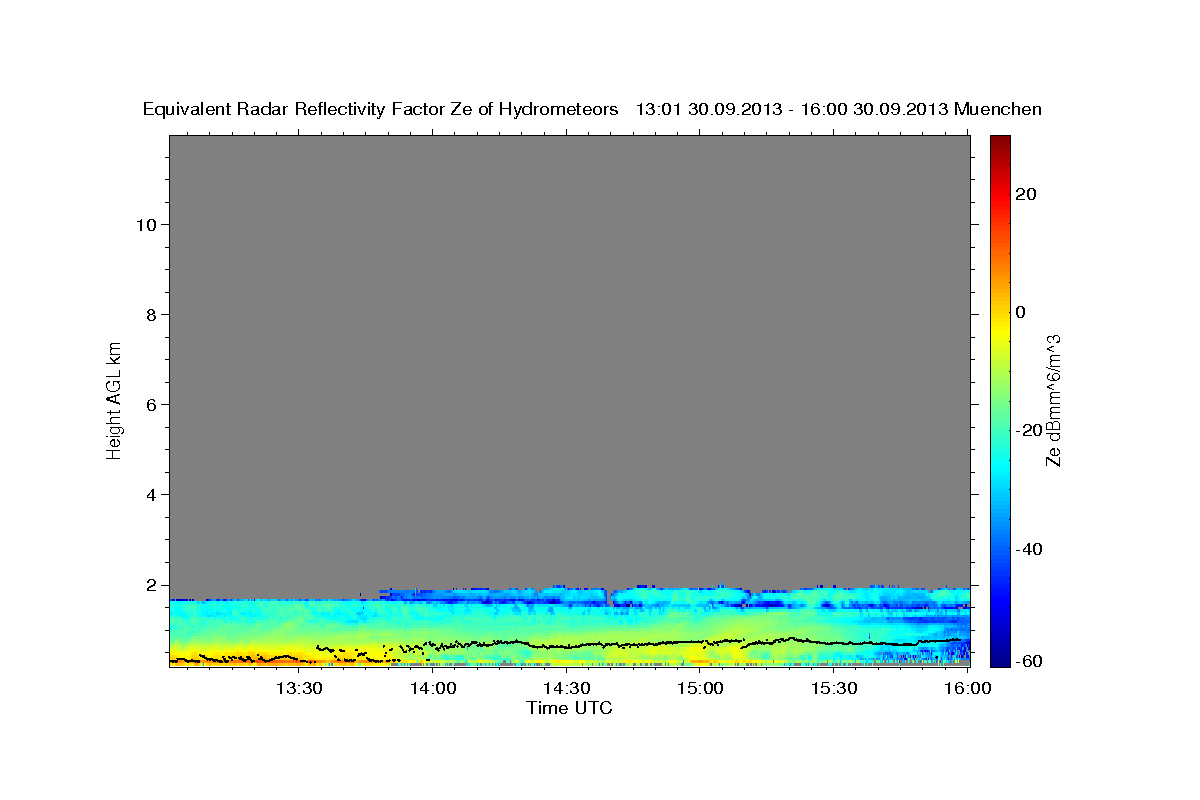
Task: Click the '15:30' time tick label
Action: [x=835, y=688]
